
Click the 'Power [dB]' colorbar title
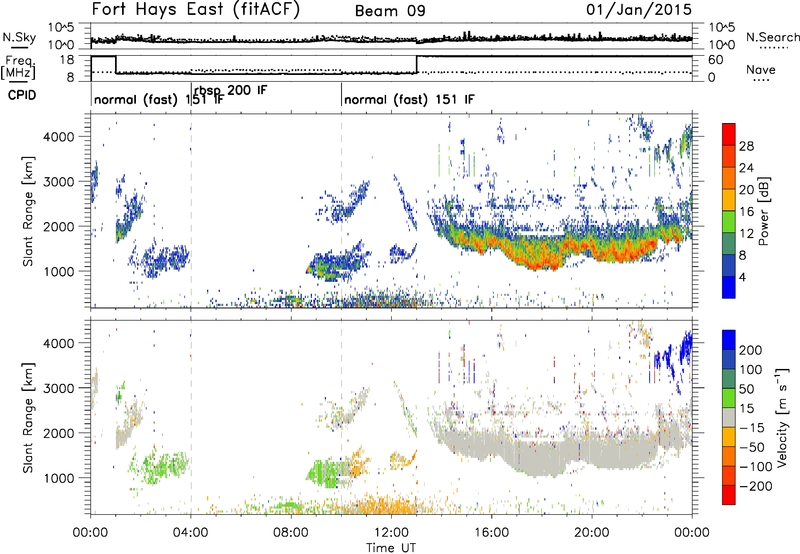763,211
